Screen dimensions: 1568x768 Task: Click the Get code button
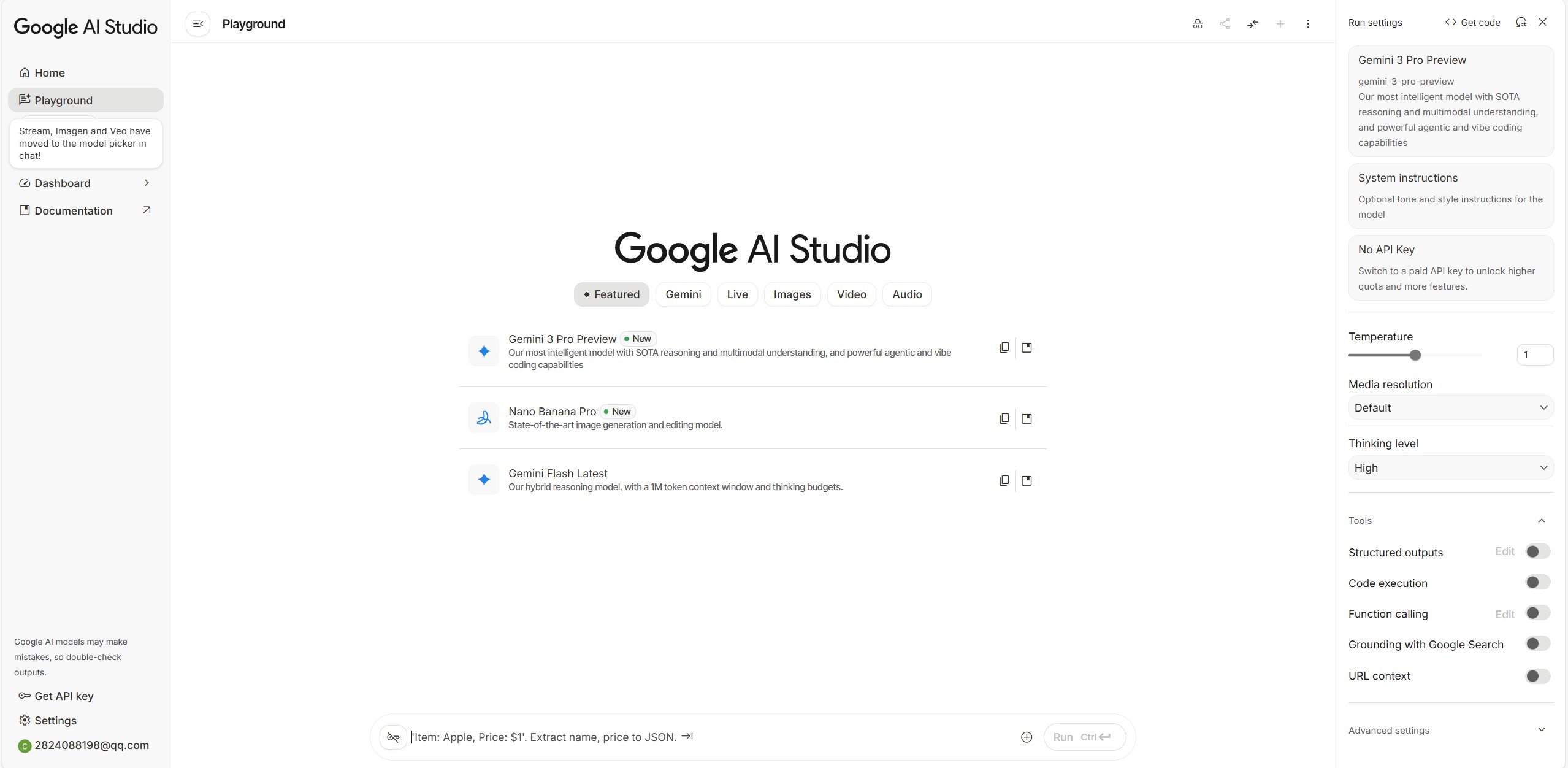pos(1472,23)
